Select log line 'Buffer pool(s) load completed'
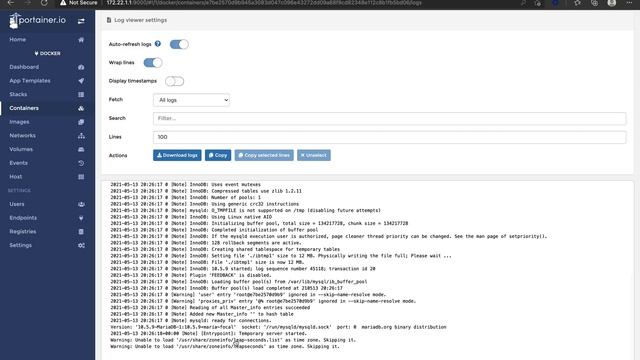640x360 pixels. click(227, 288)
